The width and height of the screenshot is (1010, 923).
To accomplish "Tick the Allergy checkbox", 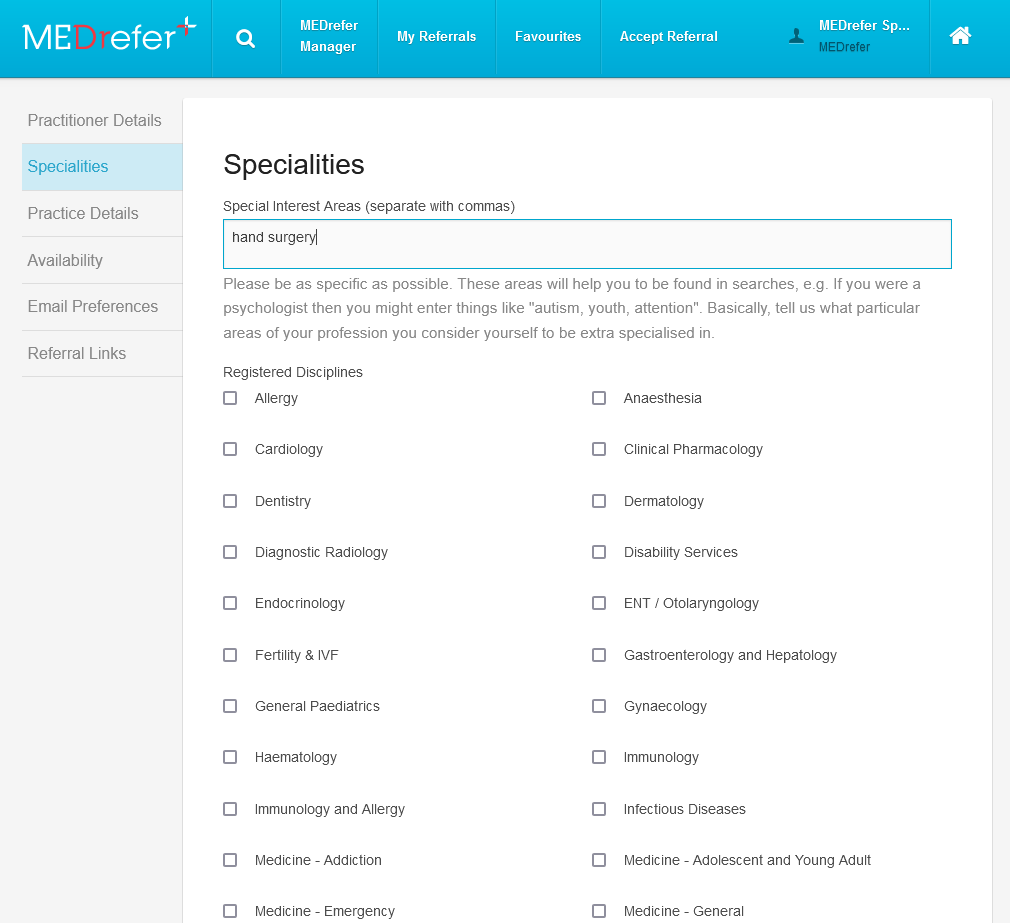I will click(x=230, y=398).
